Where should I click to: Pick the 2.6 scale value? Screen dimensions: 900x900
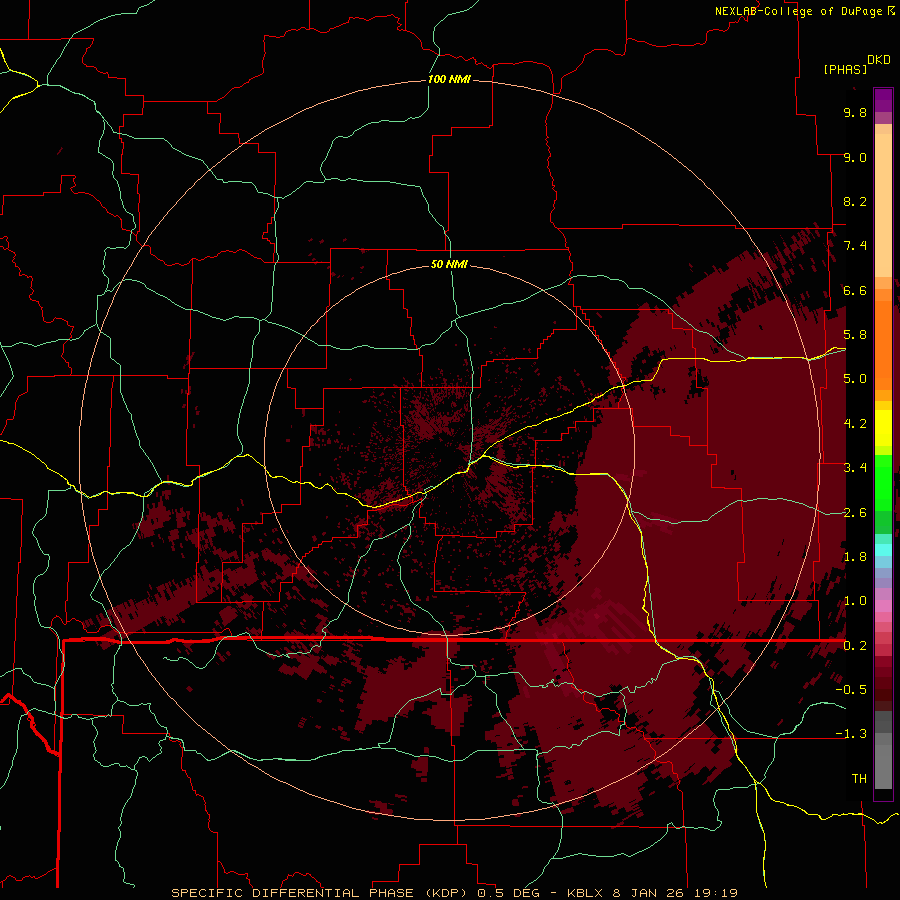[855, 513]
